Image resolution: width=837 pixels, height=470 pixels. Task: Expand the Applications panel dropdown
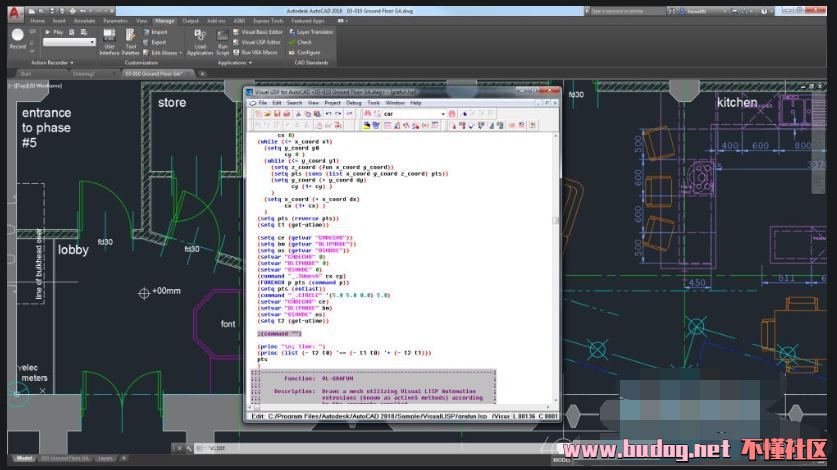click(236, 62)
